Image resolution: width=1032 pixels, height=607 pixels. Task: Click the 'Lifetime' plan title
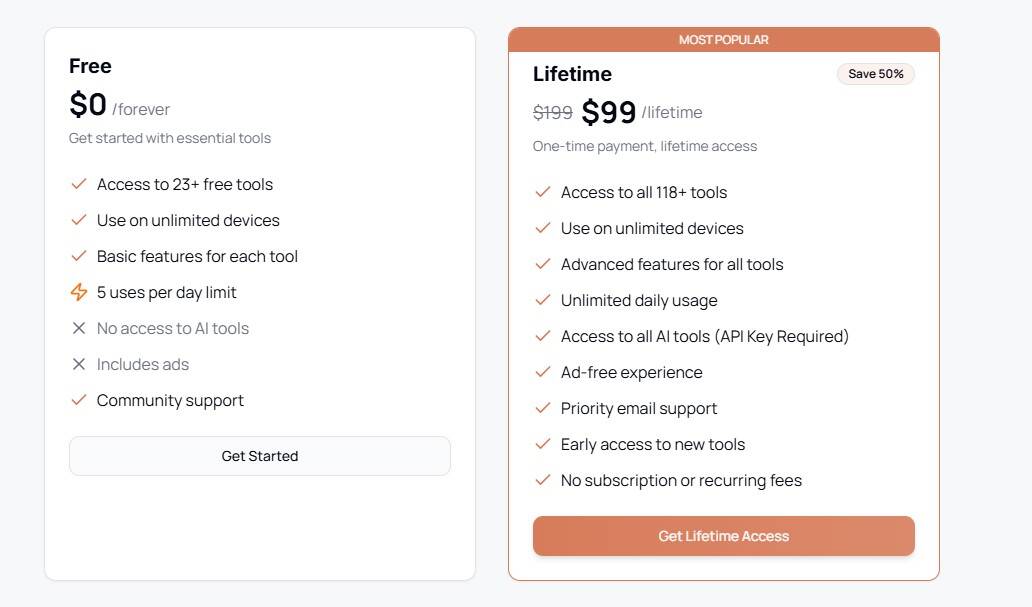point(572,74)
